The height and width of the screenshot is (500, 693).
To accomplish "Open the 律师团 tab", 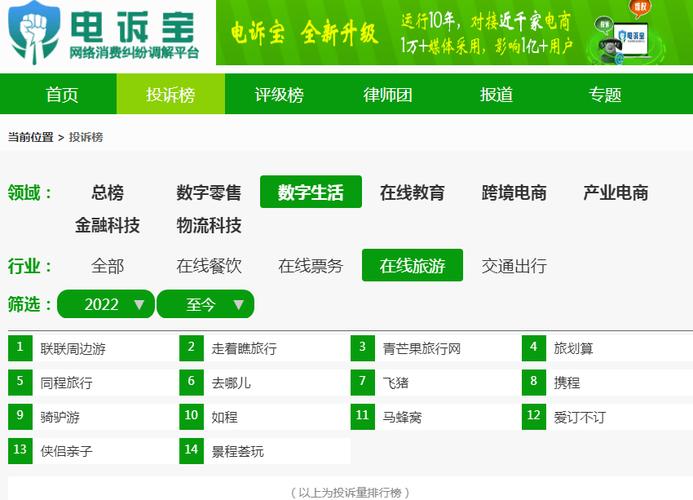I will click(x=388, y=94).
